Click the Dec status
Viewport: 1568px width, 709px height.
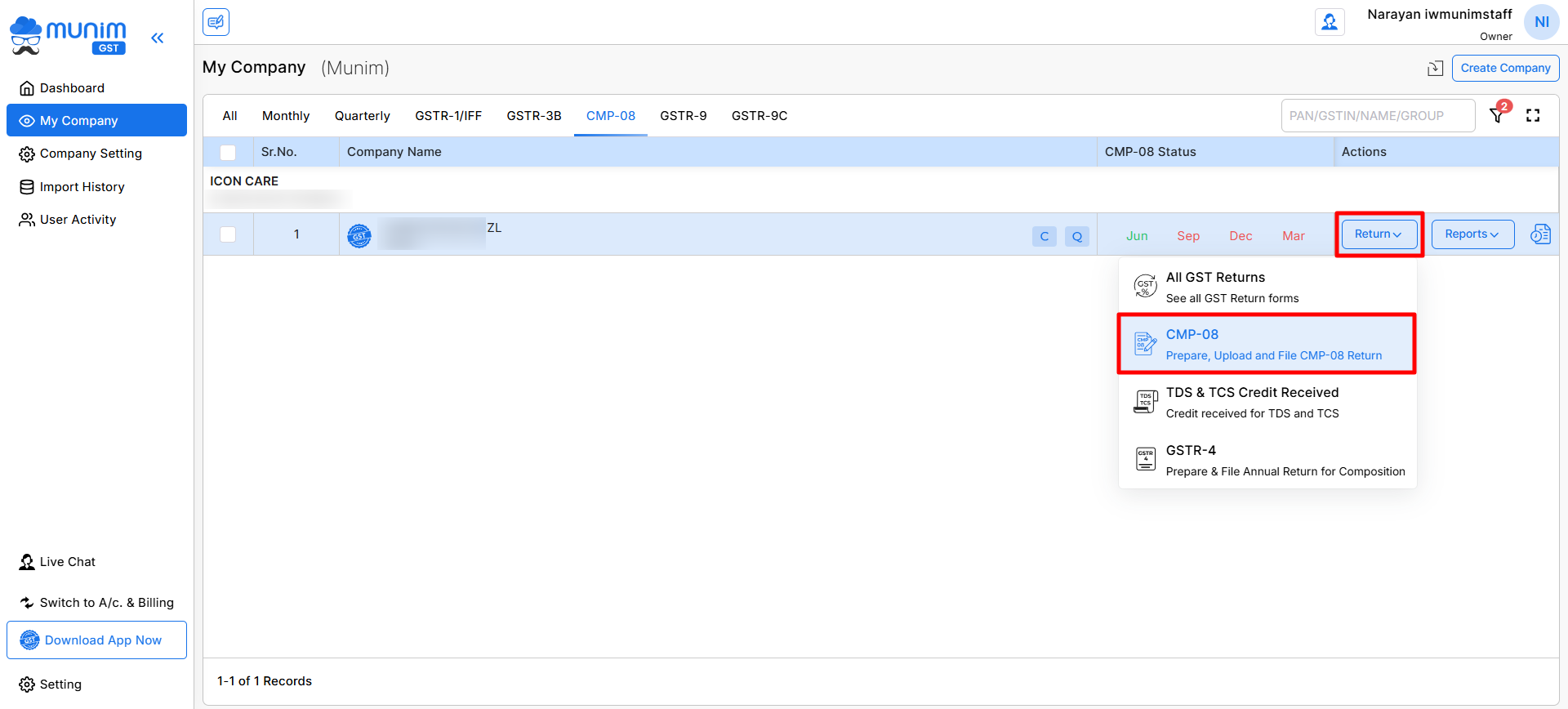1241,236
